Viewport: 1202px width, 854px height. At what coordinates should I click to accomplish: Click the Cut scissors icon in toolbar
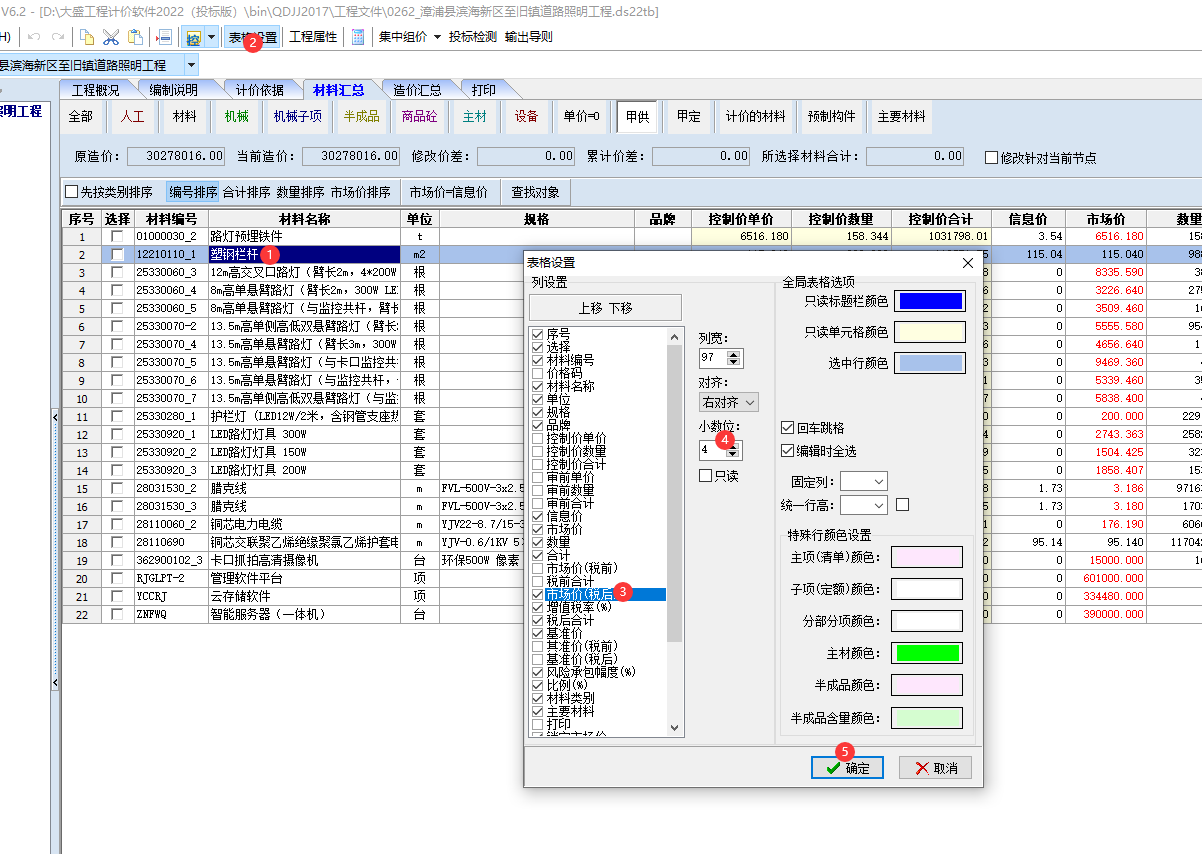tap(111, 37)
